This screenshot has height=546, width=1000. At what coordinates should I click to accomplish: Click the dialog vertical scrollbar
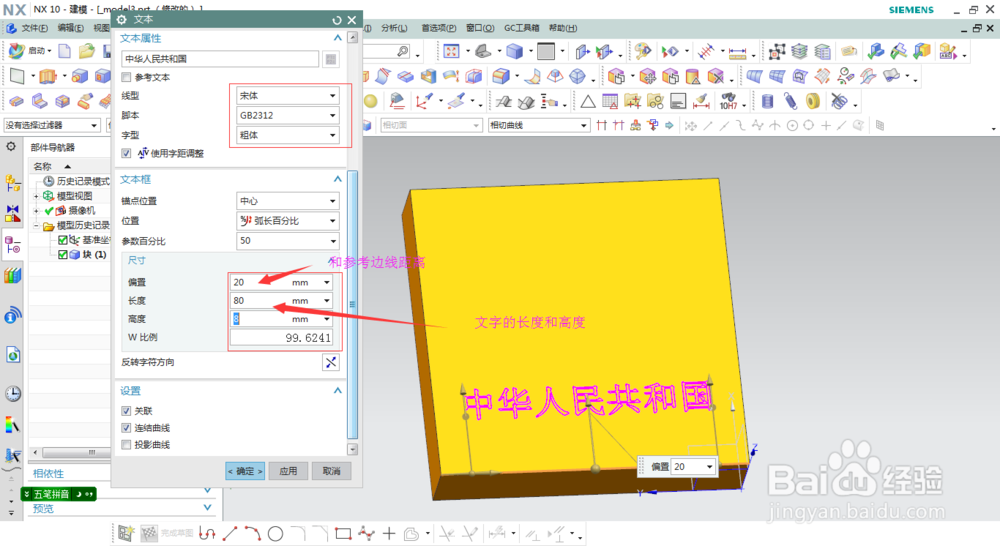tap(352, 304)
